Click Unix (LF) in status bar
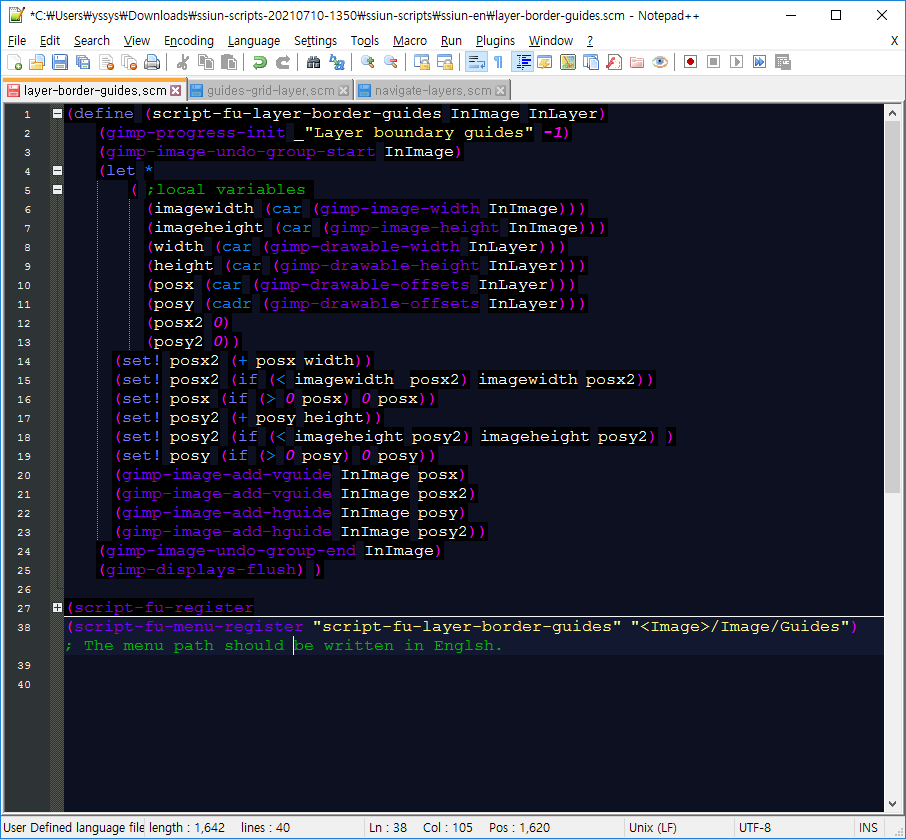Viewport: 906px width, 839px height. (652, 827)
